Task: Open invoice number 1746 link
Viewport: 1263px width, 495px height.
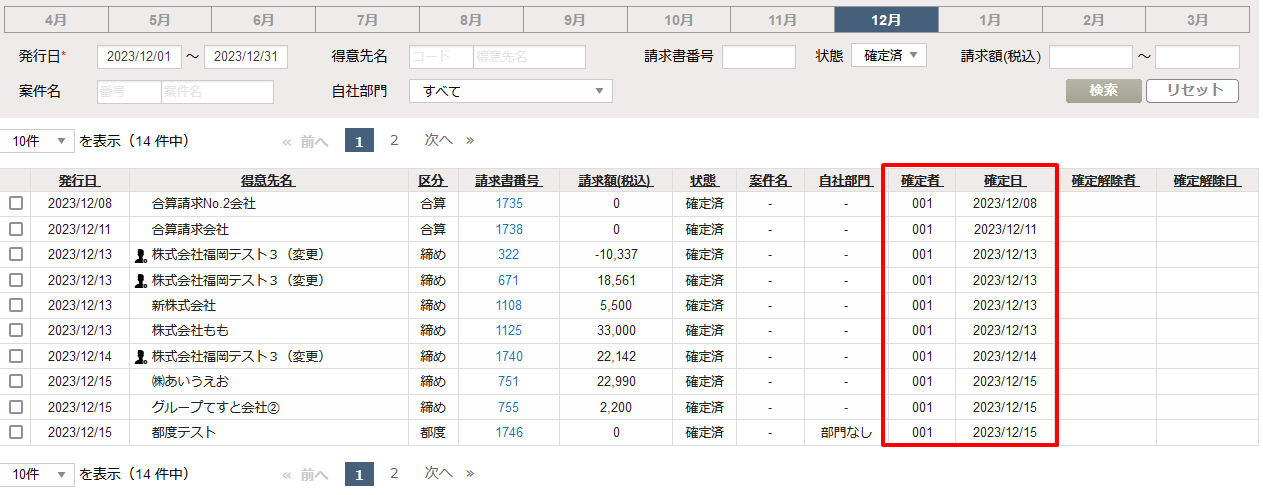Action: (x=508, y=433)
